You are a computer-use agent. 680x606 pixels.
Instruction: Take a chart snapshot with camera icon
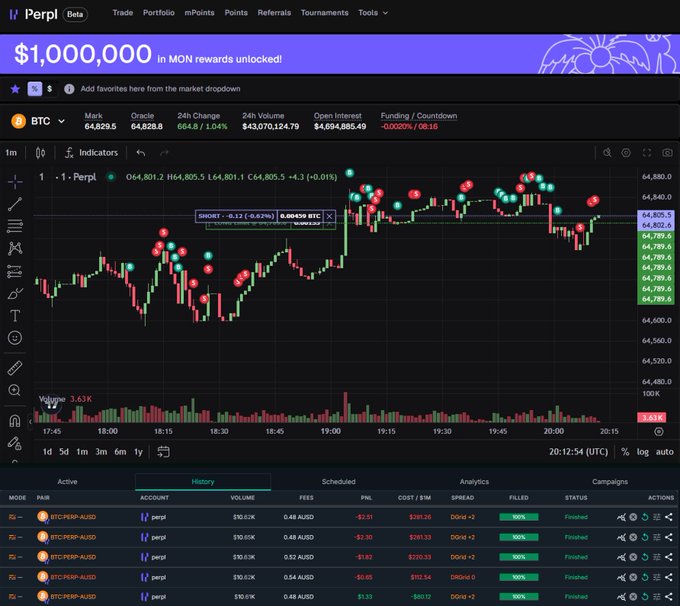[667, 153]
